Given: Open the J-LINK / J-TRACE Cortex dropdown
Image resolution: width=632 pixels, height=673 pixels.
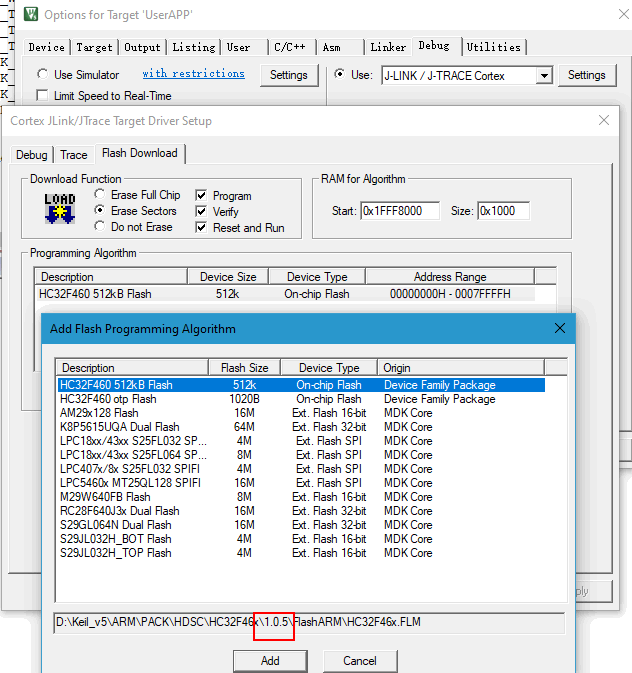Looking at the screenshot, I should [544, 76].
